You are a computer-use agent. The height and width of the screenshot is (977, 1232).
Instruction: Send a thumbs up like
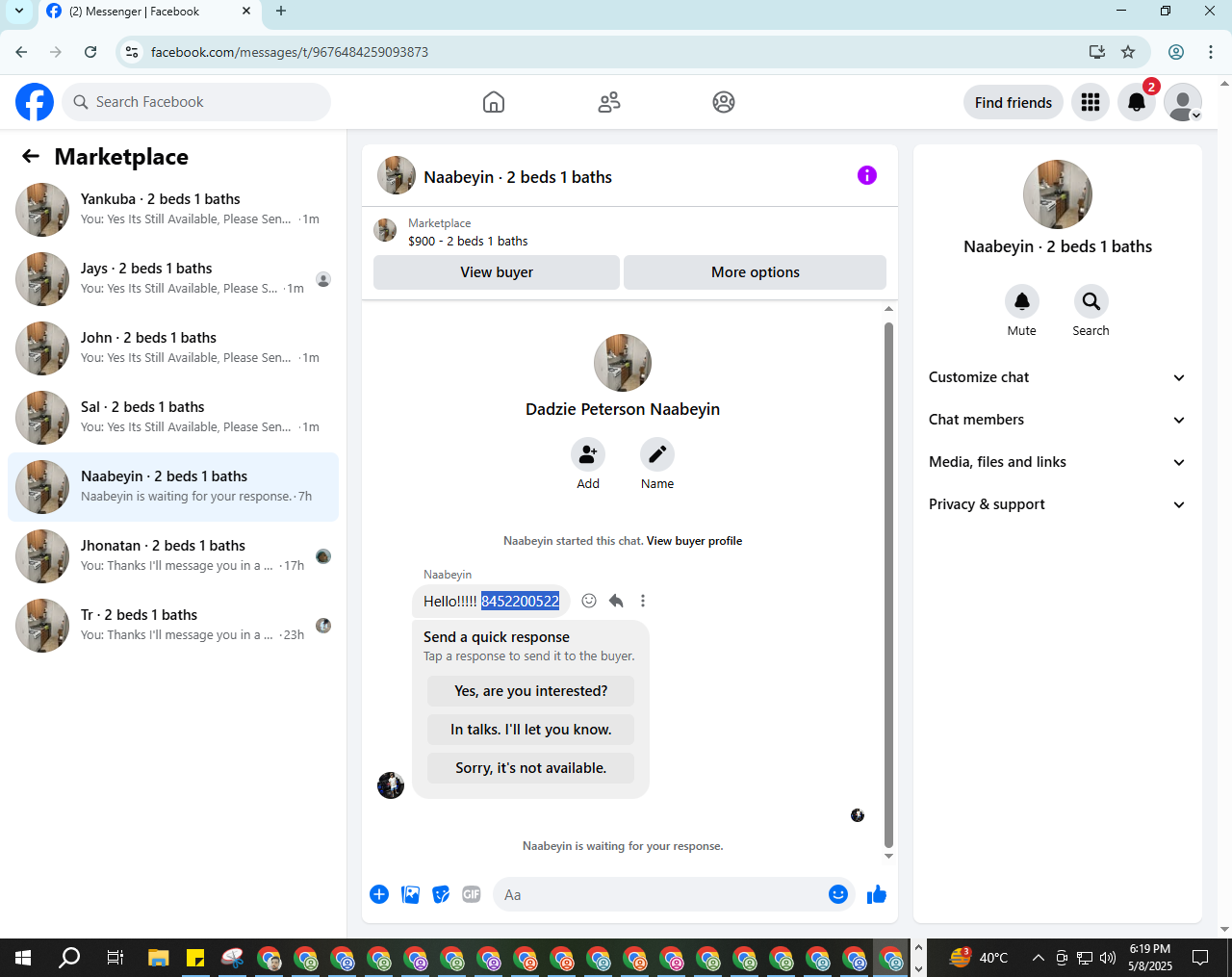pos(877,894)
